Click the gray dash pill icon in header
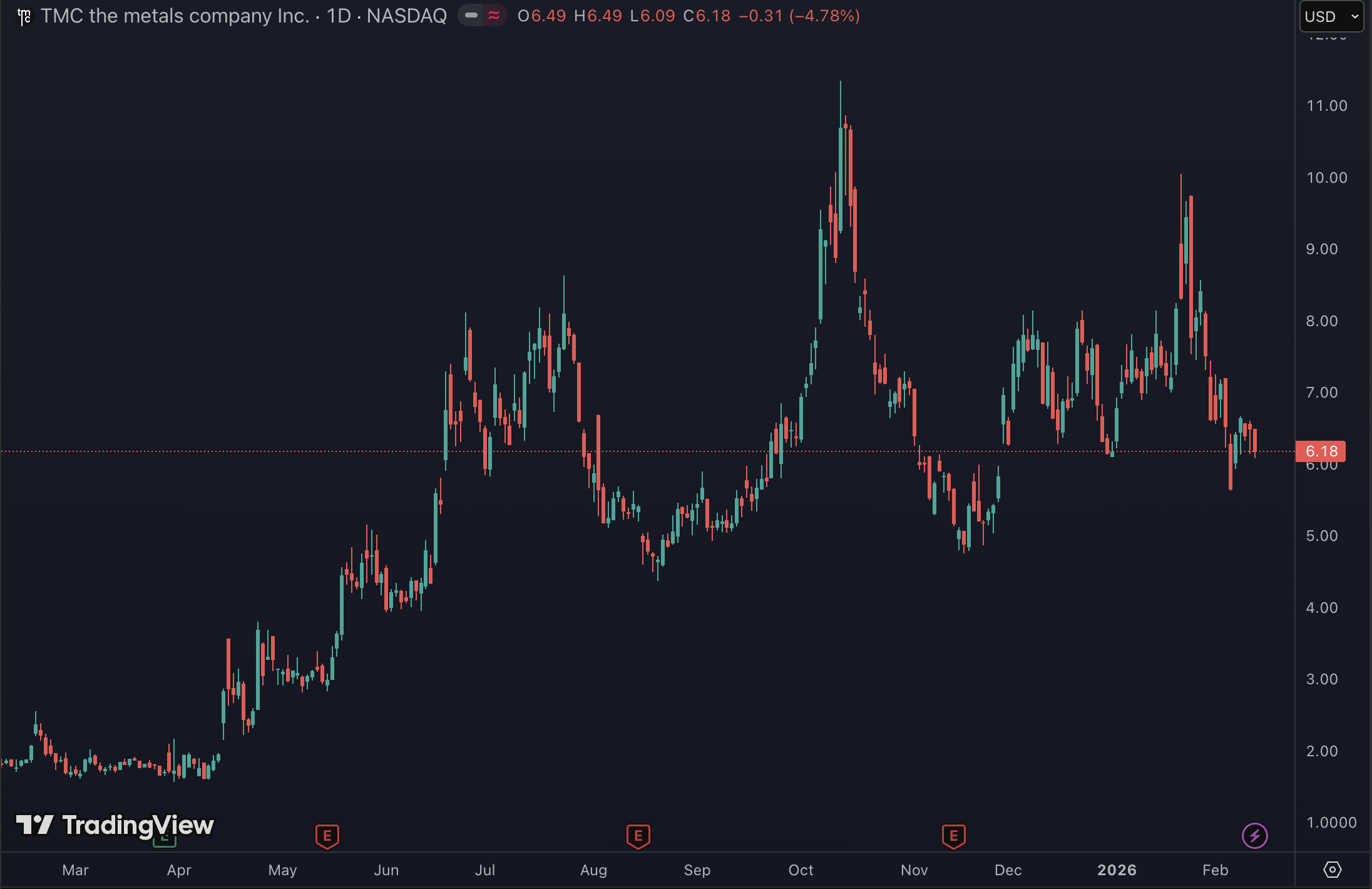 [471, 16]
